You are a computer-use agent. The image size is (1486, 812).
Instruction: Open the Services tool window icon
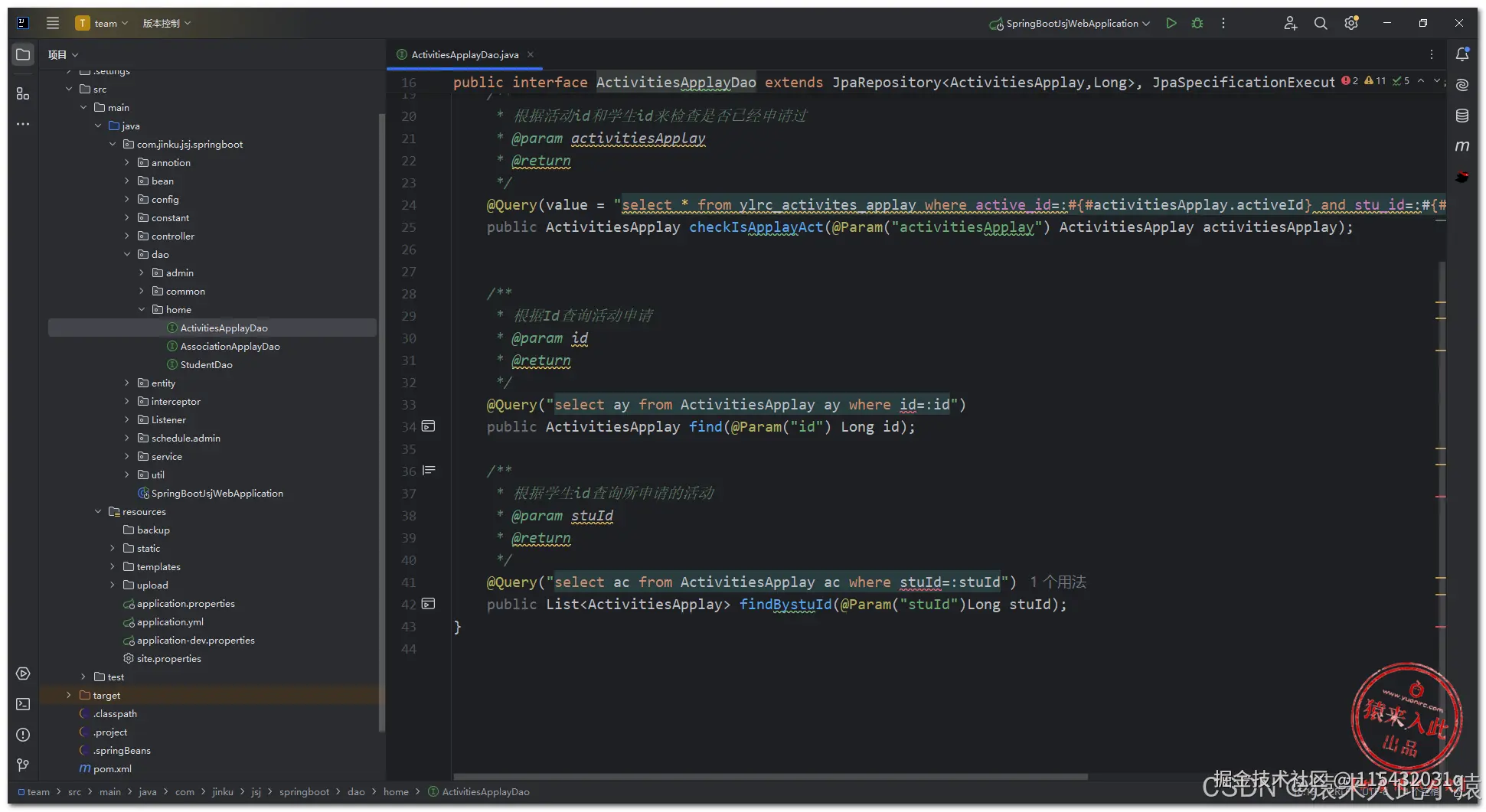(x=23, y=673)
